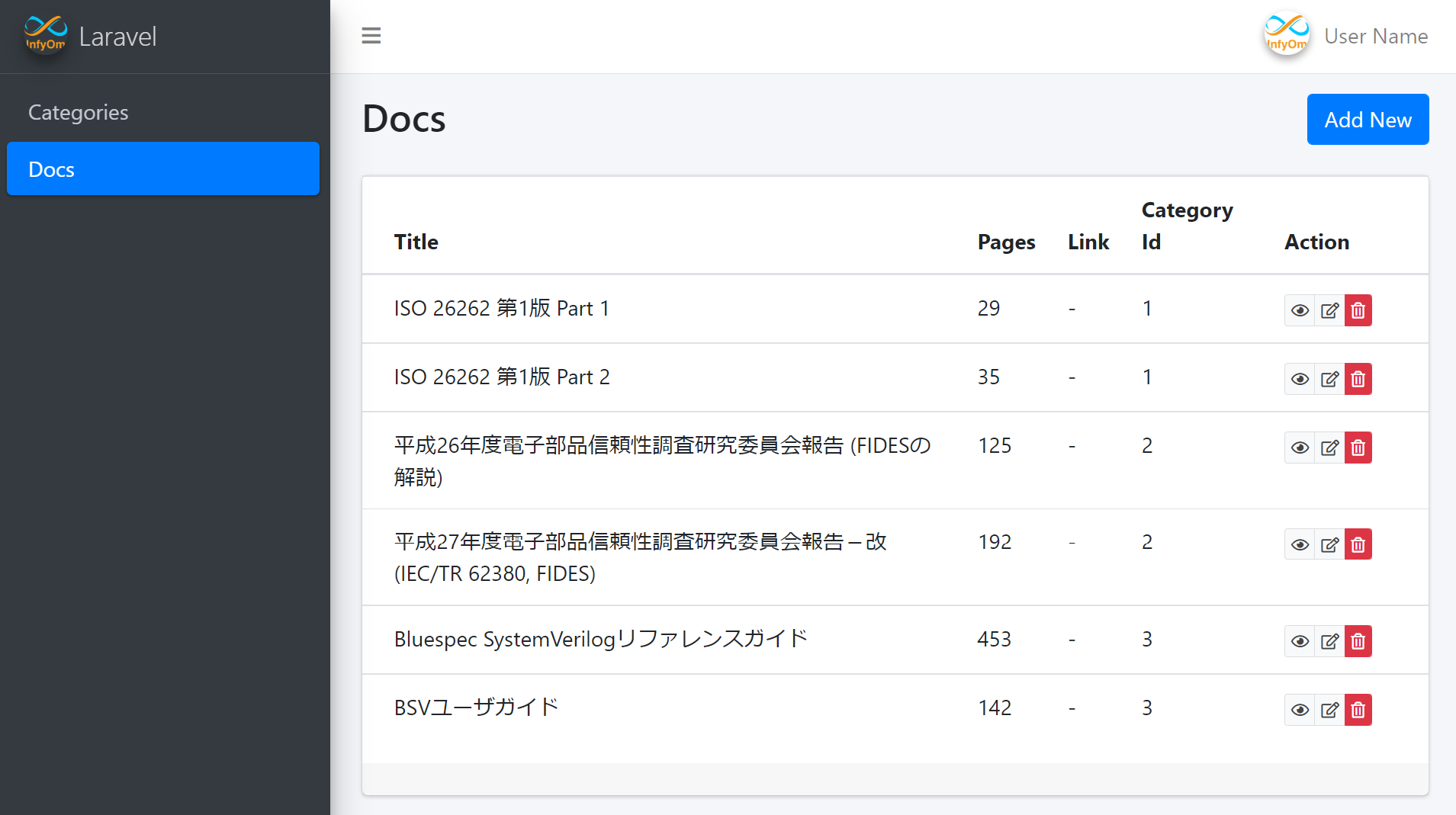The image size is (1456, 815).
Task: Open Categories in the sidebar
Action: click(x=79, y=112)
